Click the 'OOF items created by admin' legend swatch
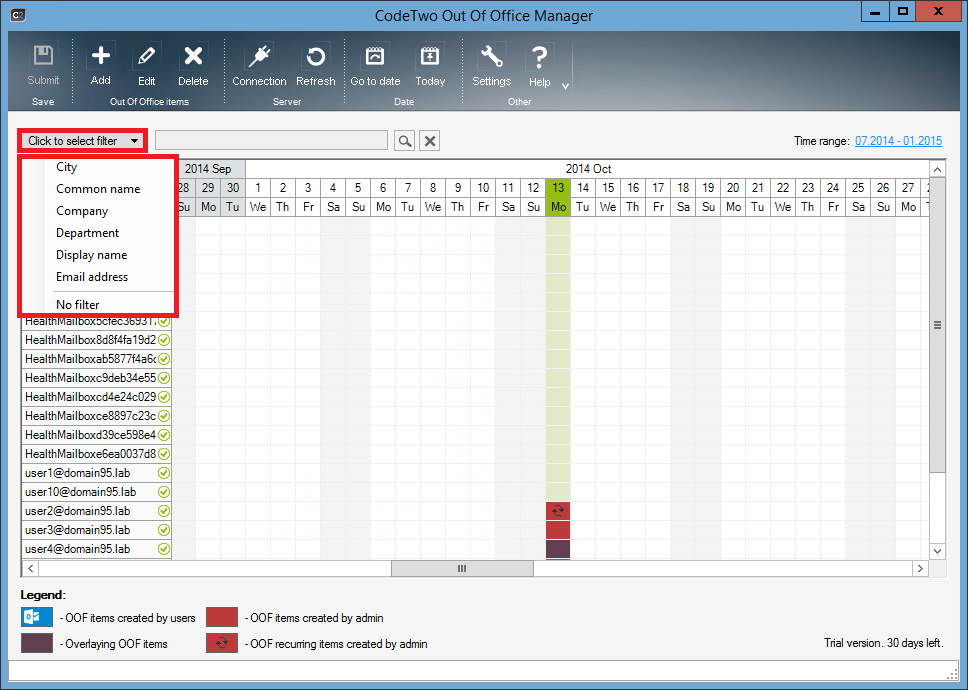 pyautogui.click(x=222, y=617)
